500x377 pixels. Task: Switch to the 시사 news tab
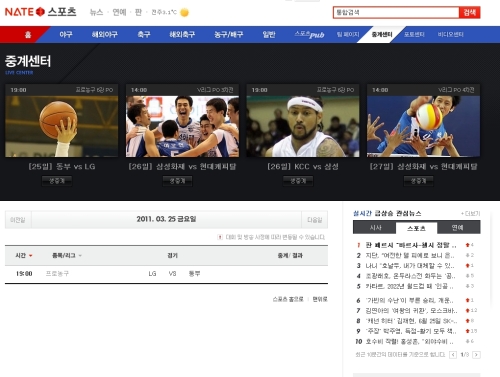tap(375, 228)
